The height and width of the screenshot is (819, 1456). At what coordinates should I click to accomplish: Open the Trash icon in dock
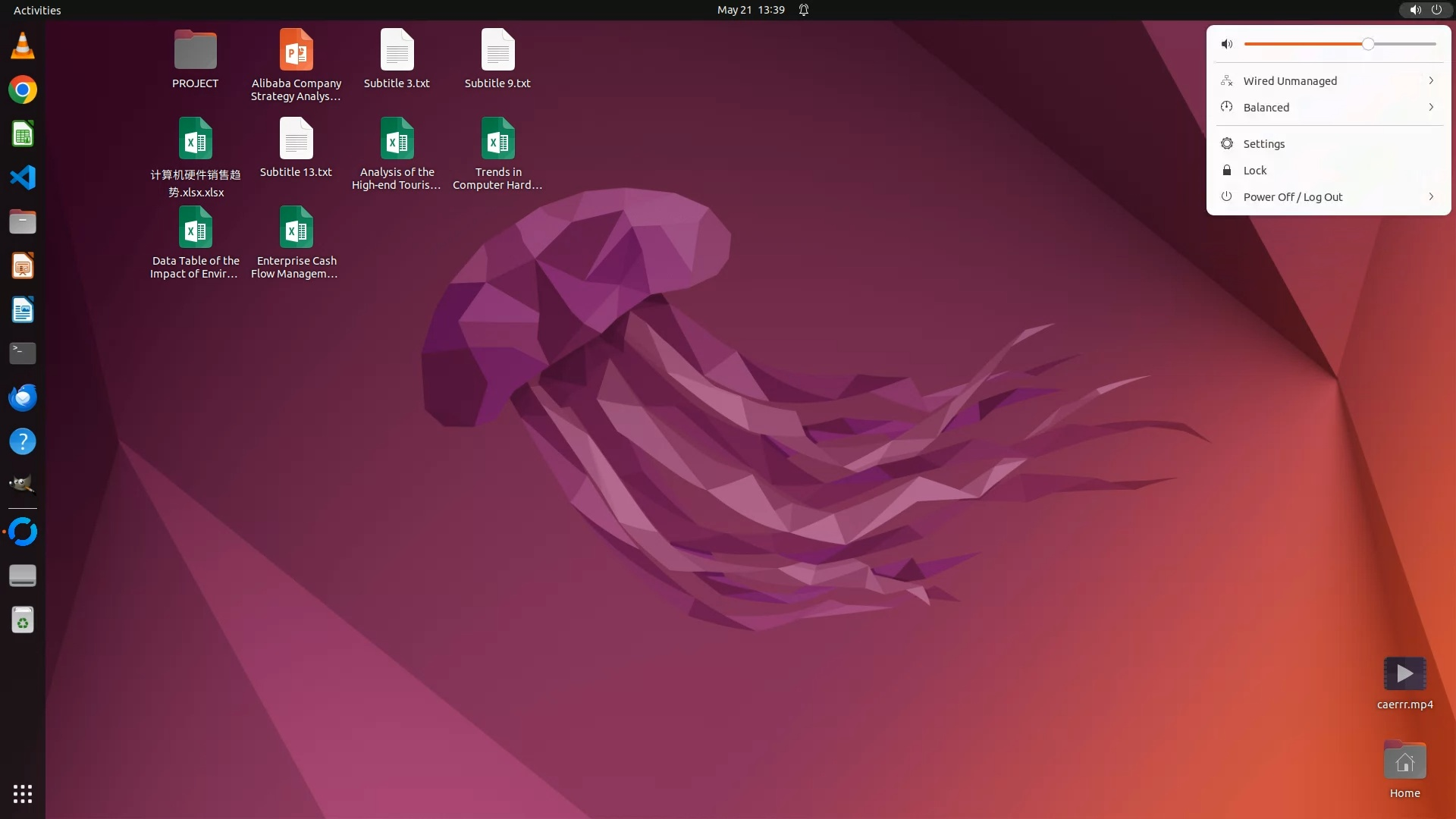tap(23, 620)
